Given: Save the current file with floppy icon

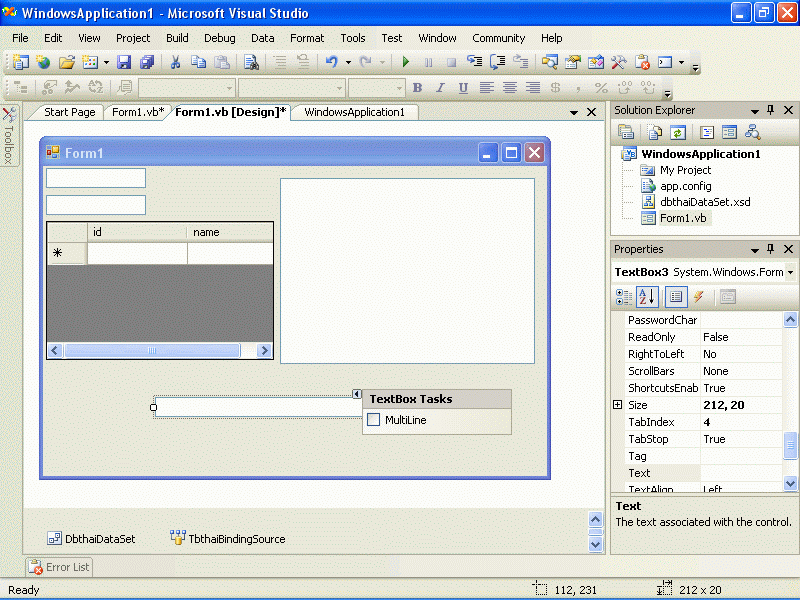Looking at the screenshot, I should (x=124, y=62).
